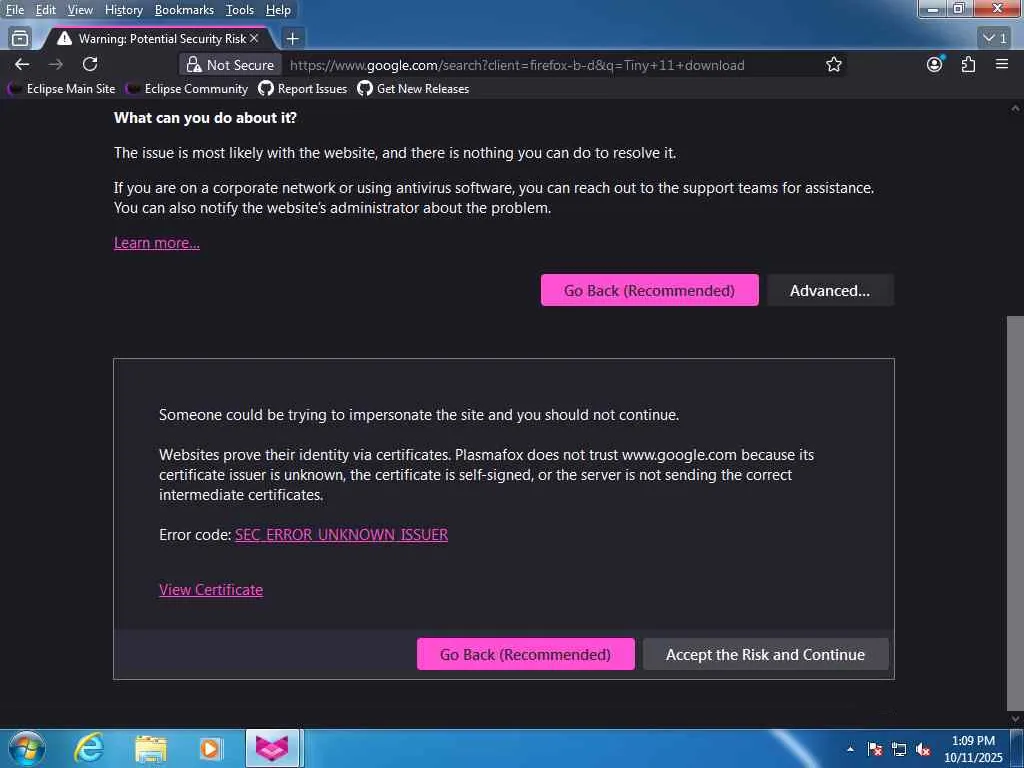Screen dimensions: 1024x768
Task: Open the History menu
Action: (123, 10)
